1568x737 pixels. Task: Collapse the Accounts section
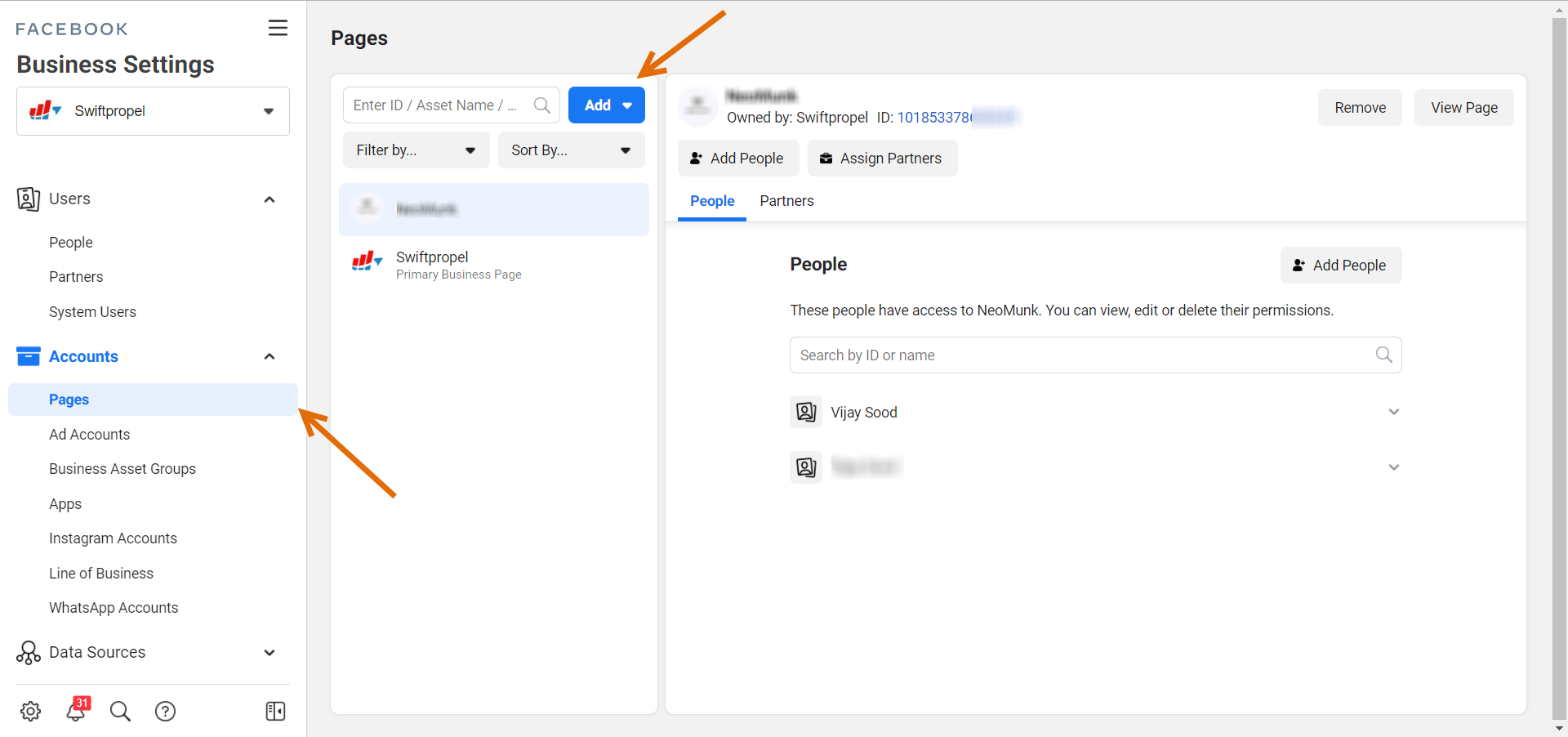point(269,356)
